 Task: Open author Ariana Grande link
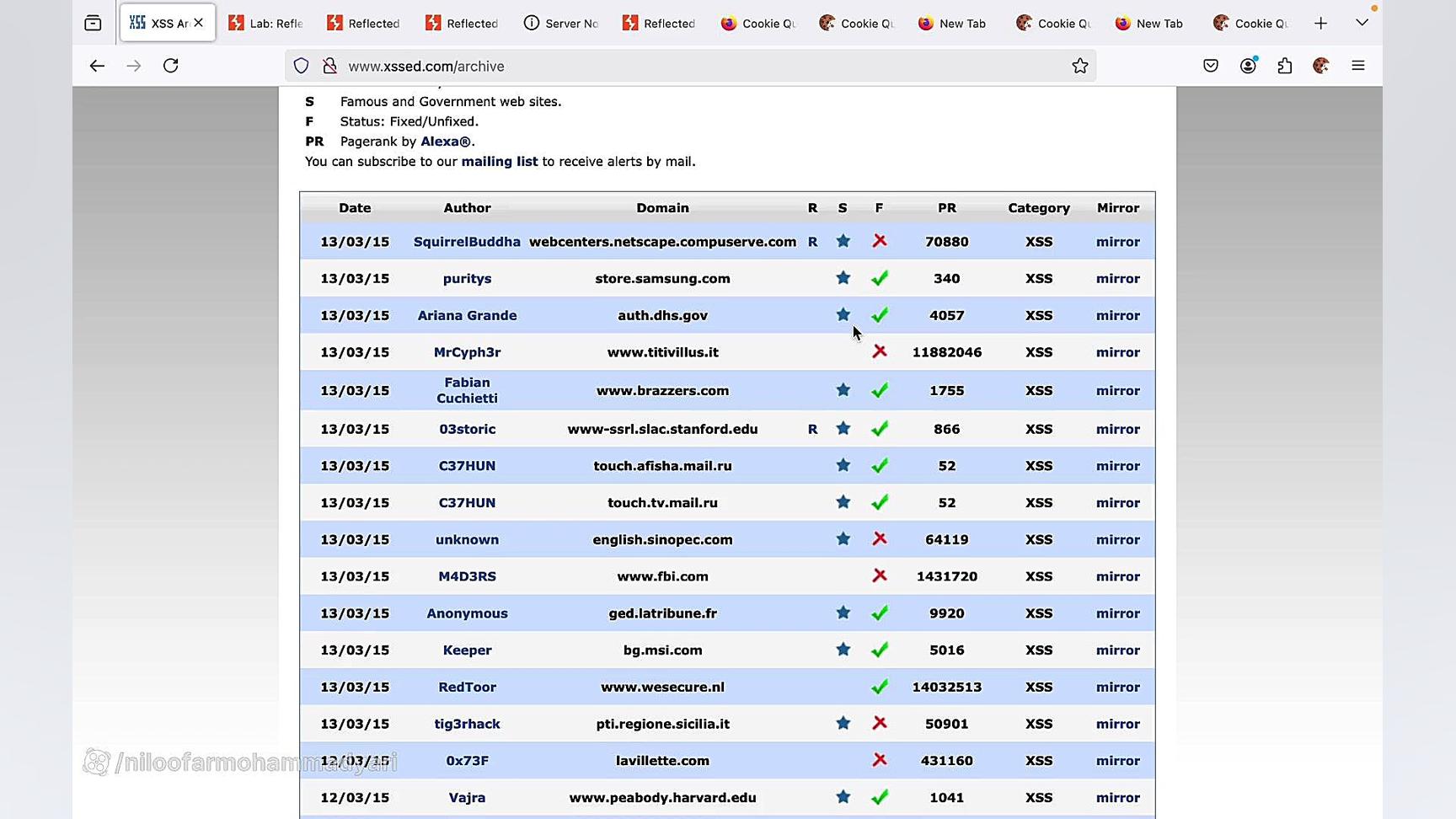(x=467, y=316)
